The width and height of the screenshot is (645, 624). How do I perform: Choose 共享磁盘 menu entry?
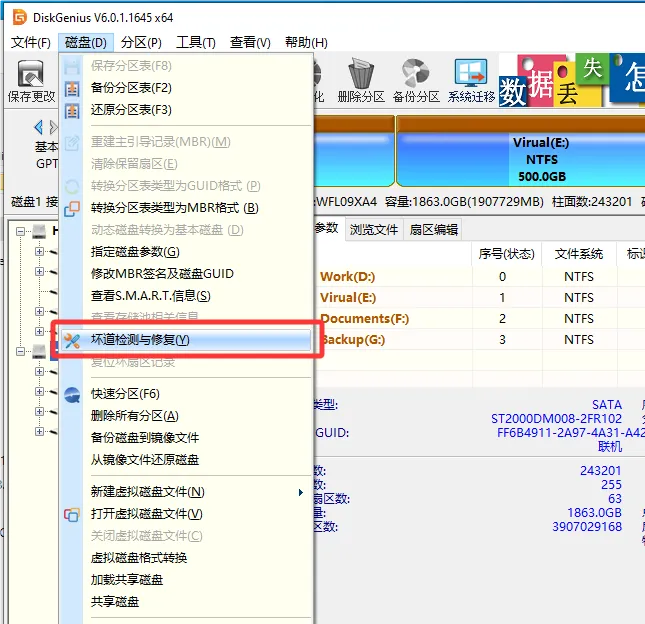tap(186, 602)
